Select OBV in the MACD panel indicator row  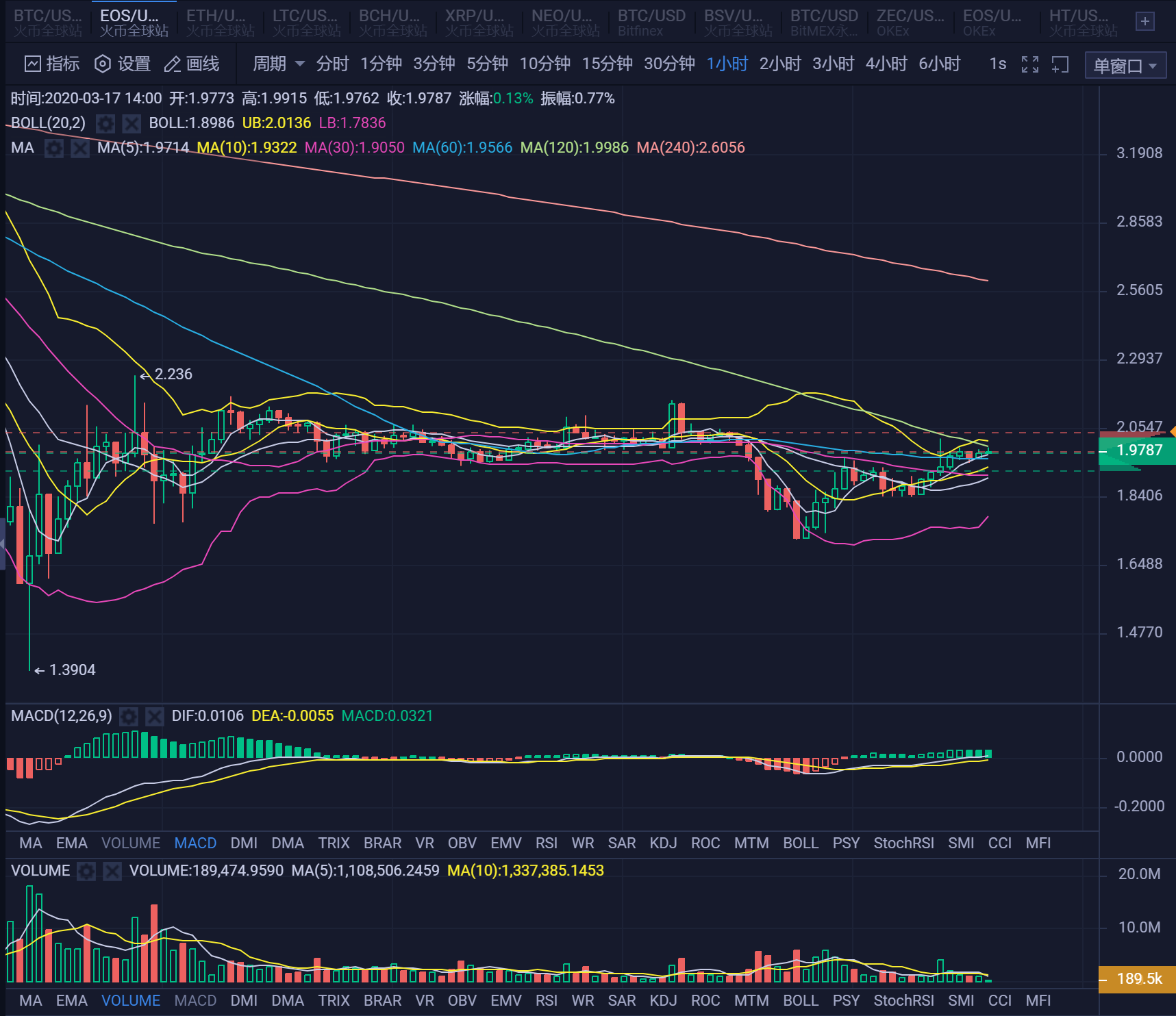[462, 843]
